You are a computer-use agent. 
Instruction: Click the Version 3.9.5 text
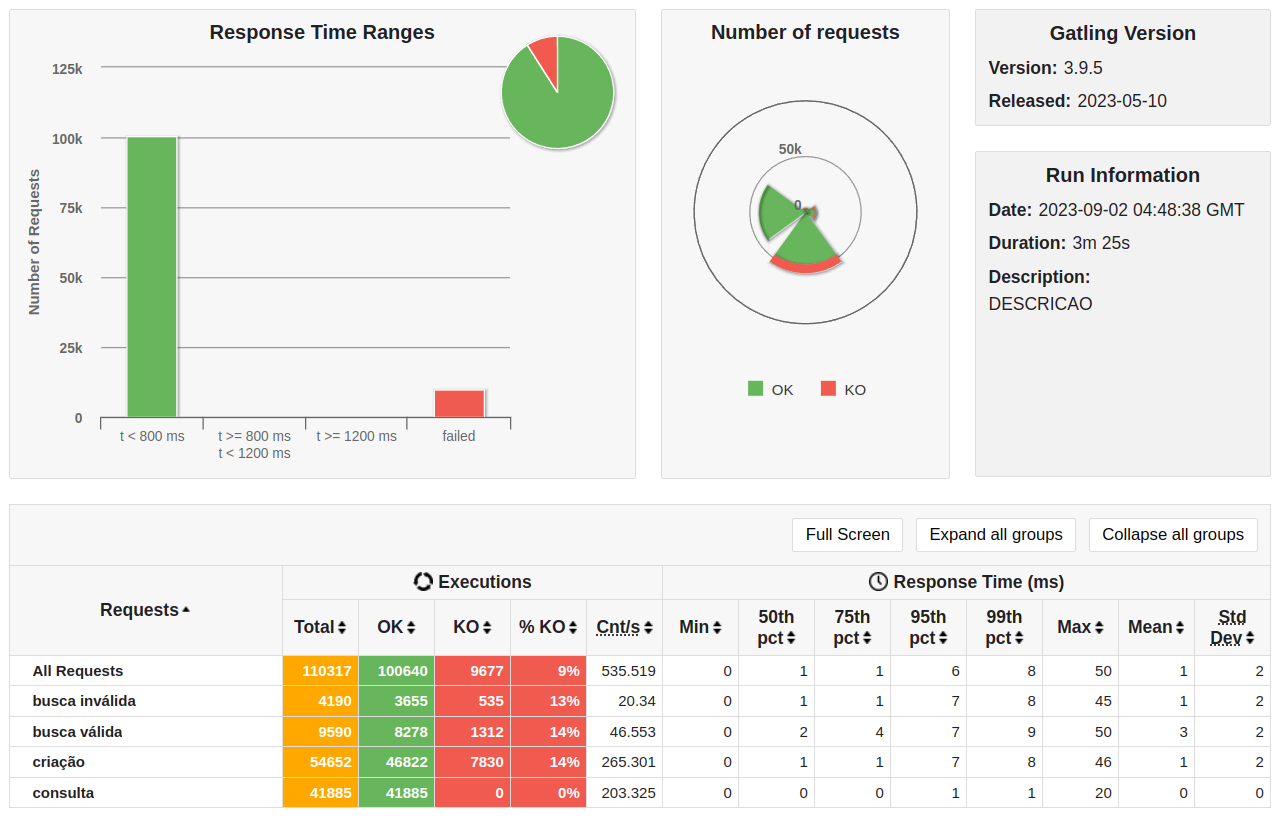click(x=1046, y=68)
